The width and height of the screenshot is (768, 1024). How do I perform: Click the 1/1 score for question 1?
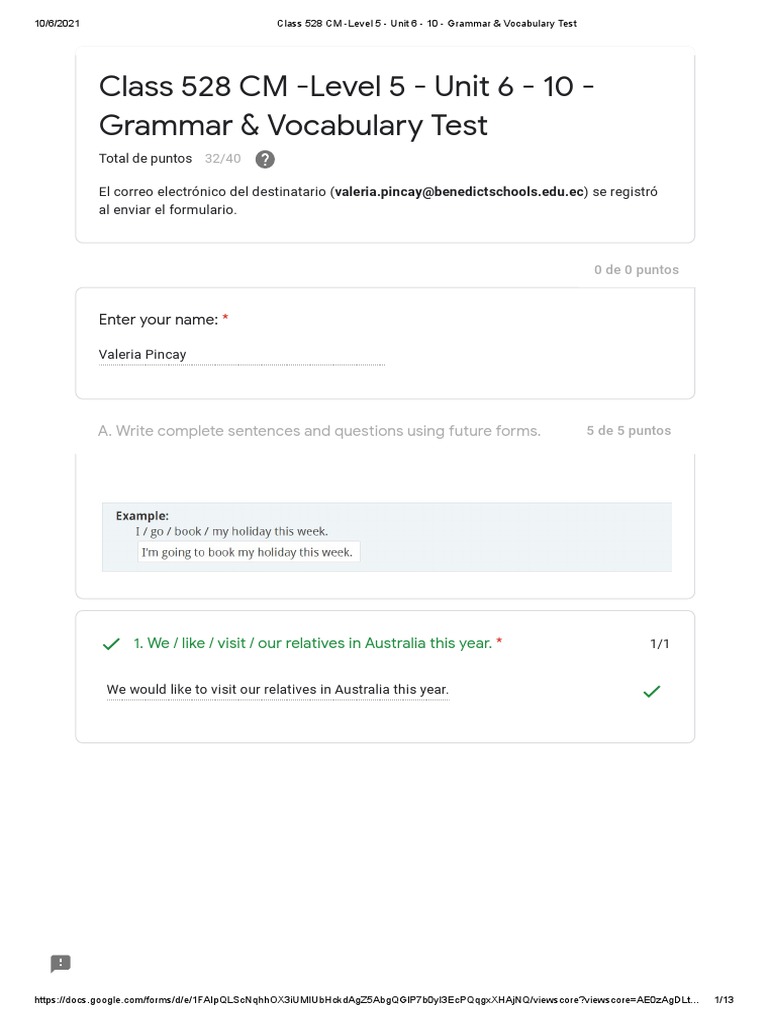659,644
